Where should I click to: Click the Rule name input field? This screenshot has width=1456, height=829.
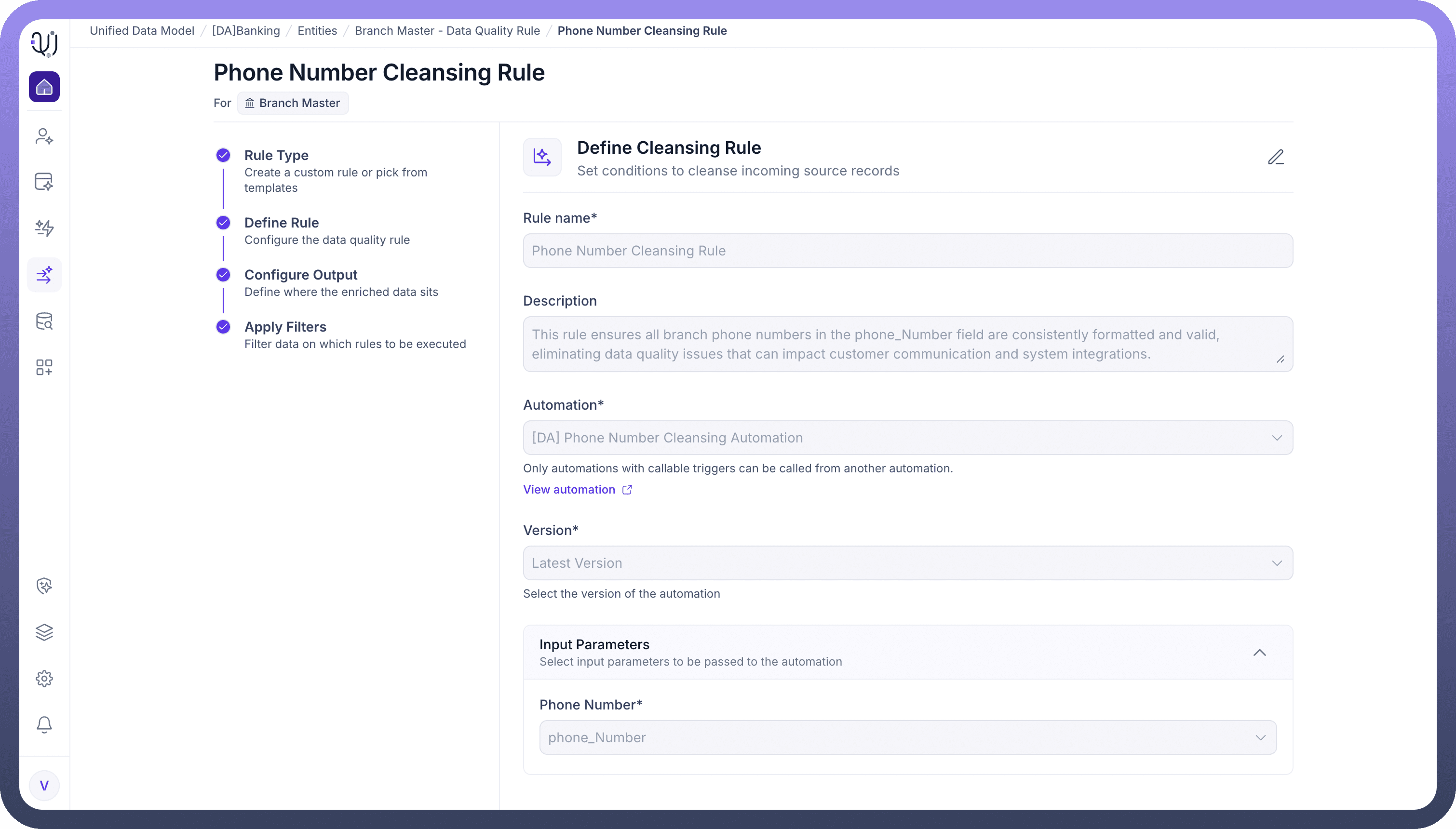click(x=907, y=251)
